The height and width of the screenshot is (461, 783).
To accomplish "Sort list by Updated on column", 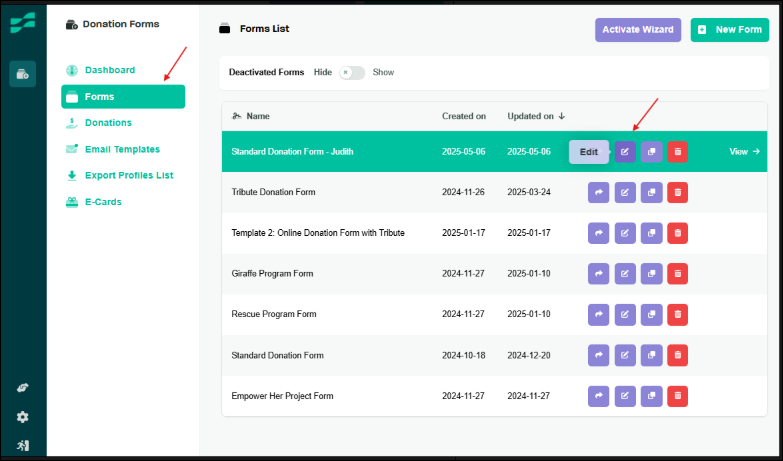I will [535, 116].
